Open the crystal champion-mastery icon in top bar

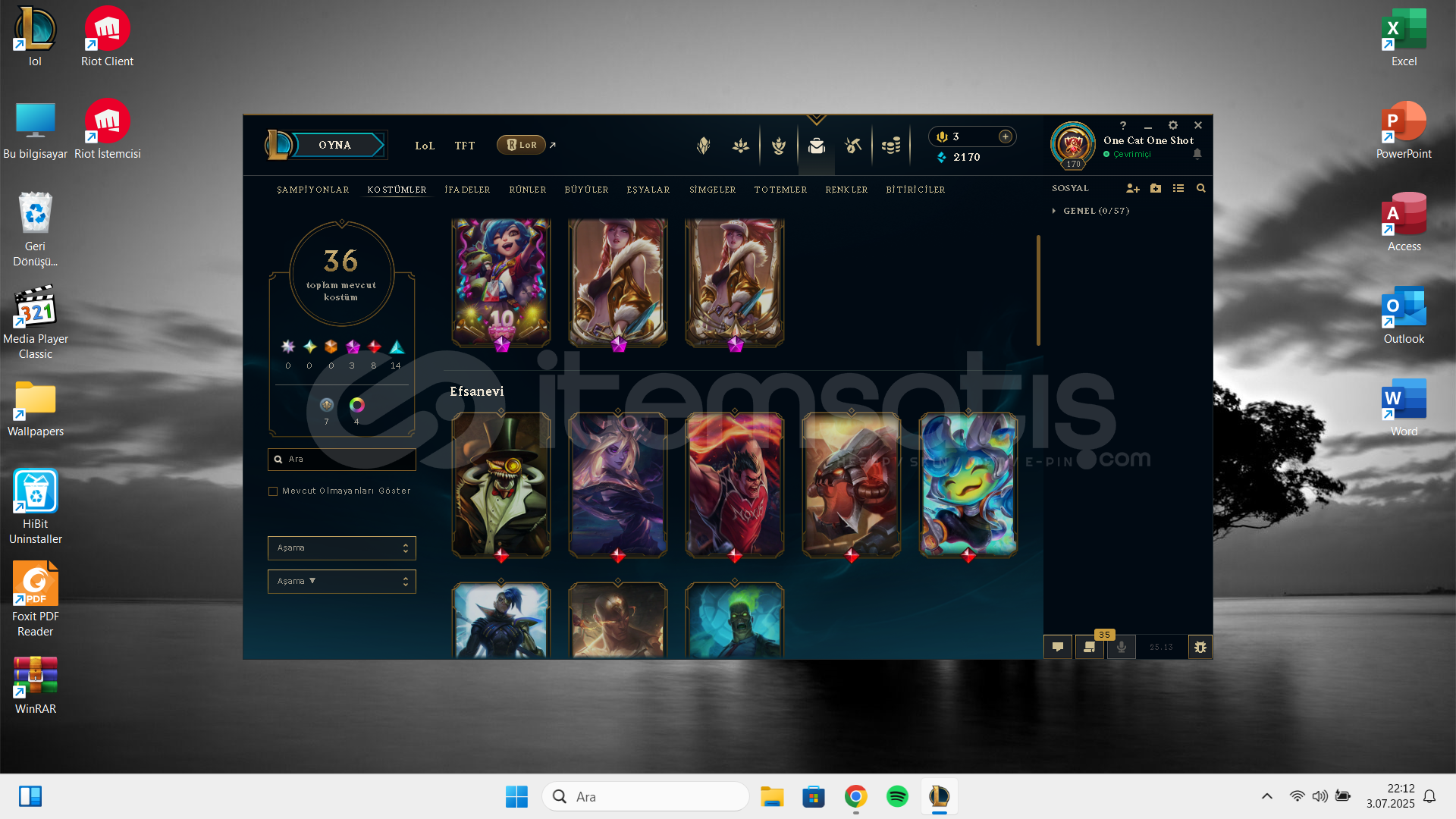coord(704,145)
